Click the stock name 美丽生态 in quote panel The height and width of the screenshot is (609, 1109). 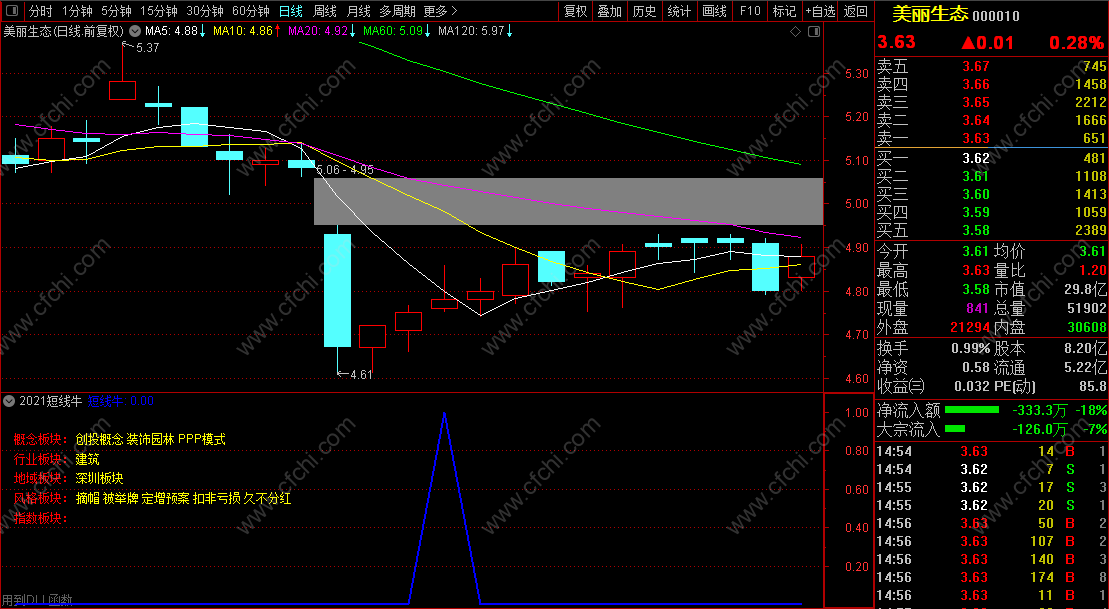pos(929,14)
